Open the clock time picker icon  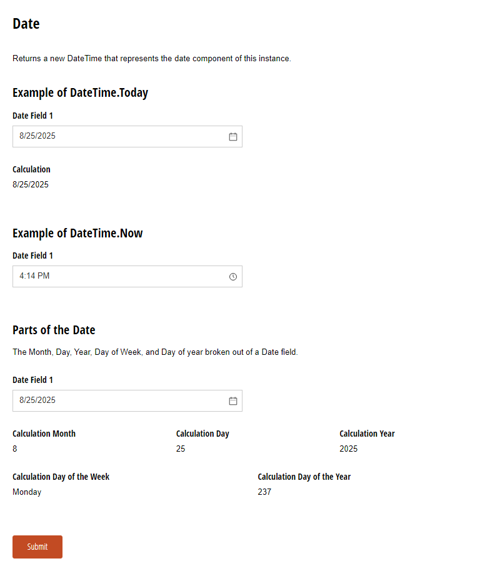click(233, 277)
